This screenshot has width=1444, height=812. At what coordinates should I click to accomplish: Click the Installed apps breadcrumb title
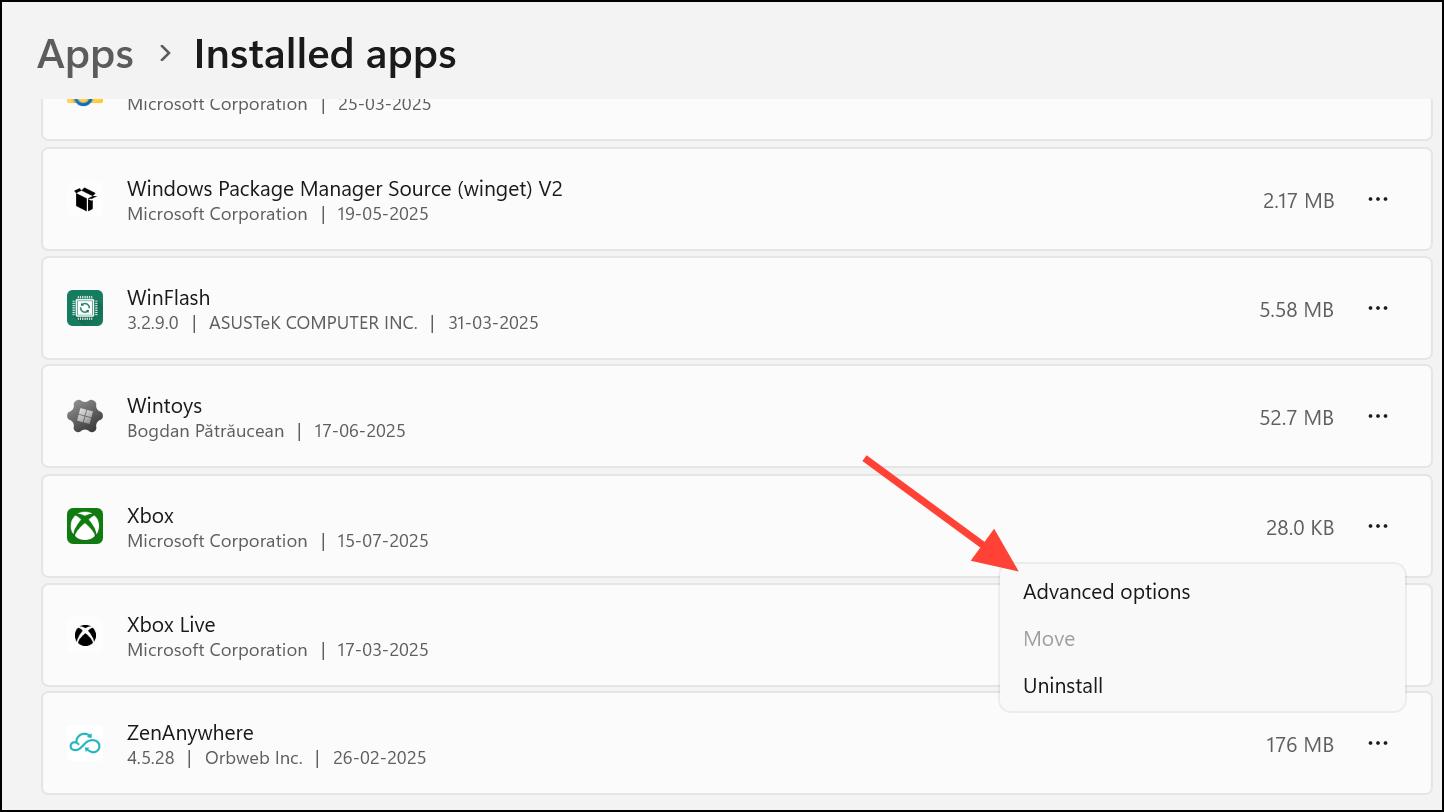point(325,54)
